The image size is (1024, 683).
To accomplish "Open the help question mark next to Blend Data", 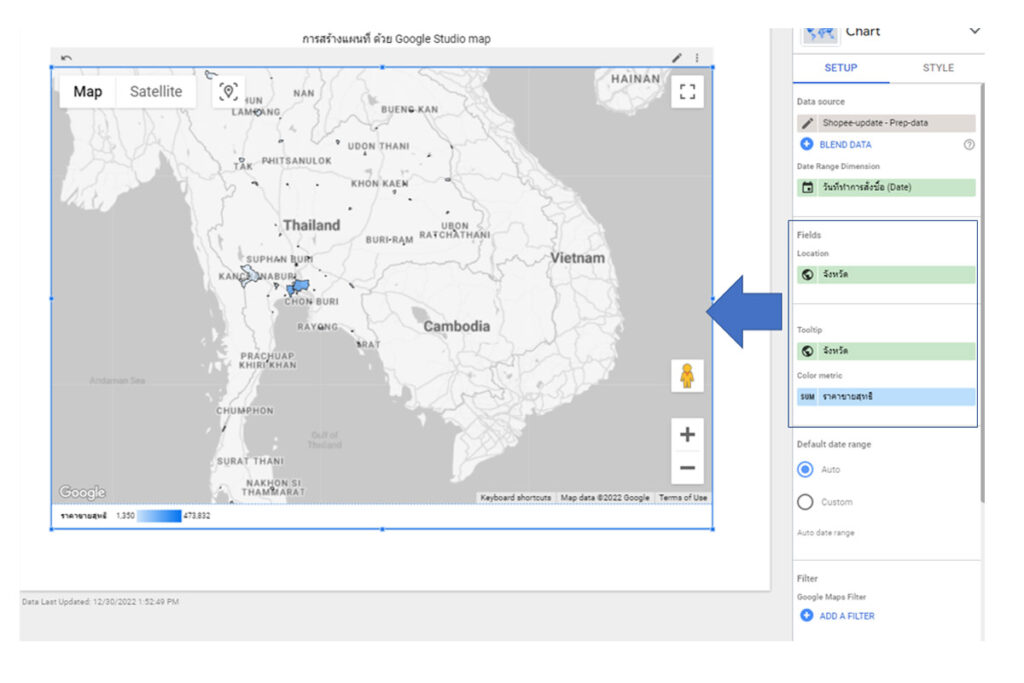I will (x=969, y=145).
